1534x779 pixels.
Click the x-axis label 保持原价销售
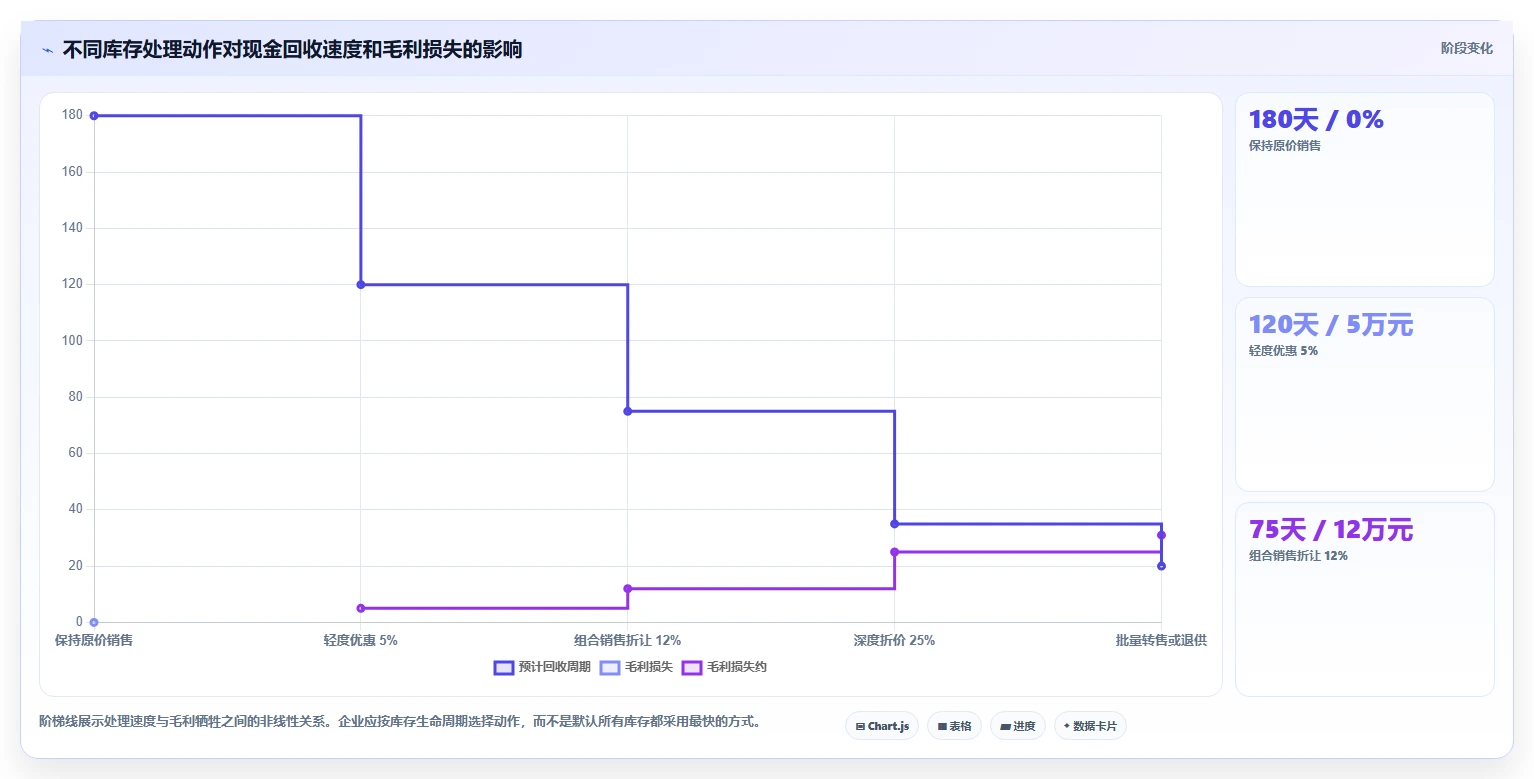[94, 640]
